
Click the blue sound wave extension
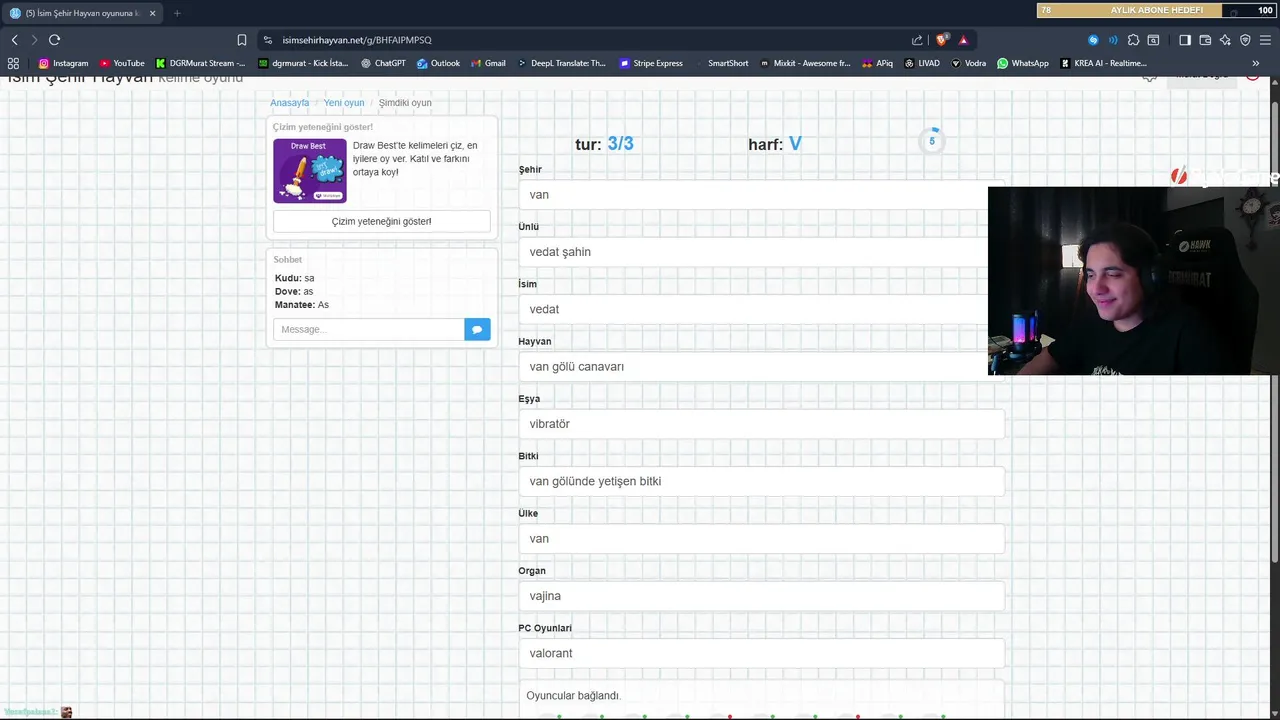tap(1113, 40)
